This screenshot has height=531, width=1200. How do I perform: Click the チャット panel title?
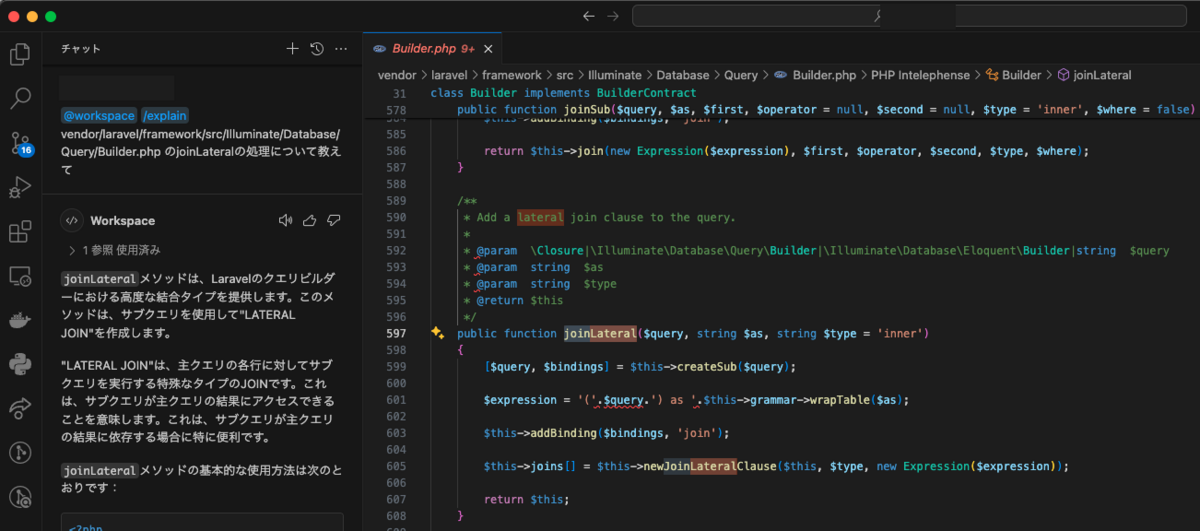[x=81, y=48]
